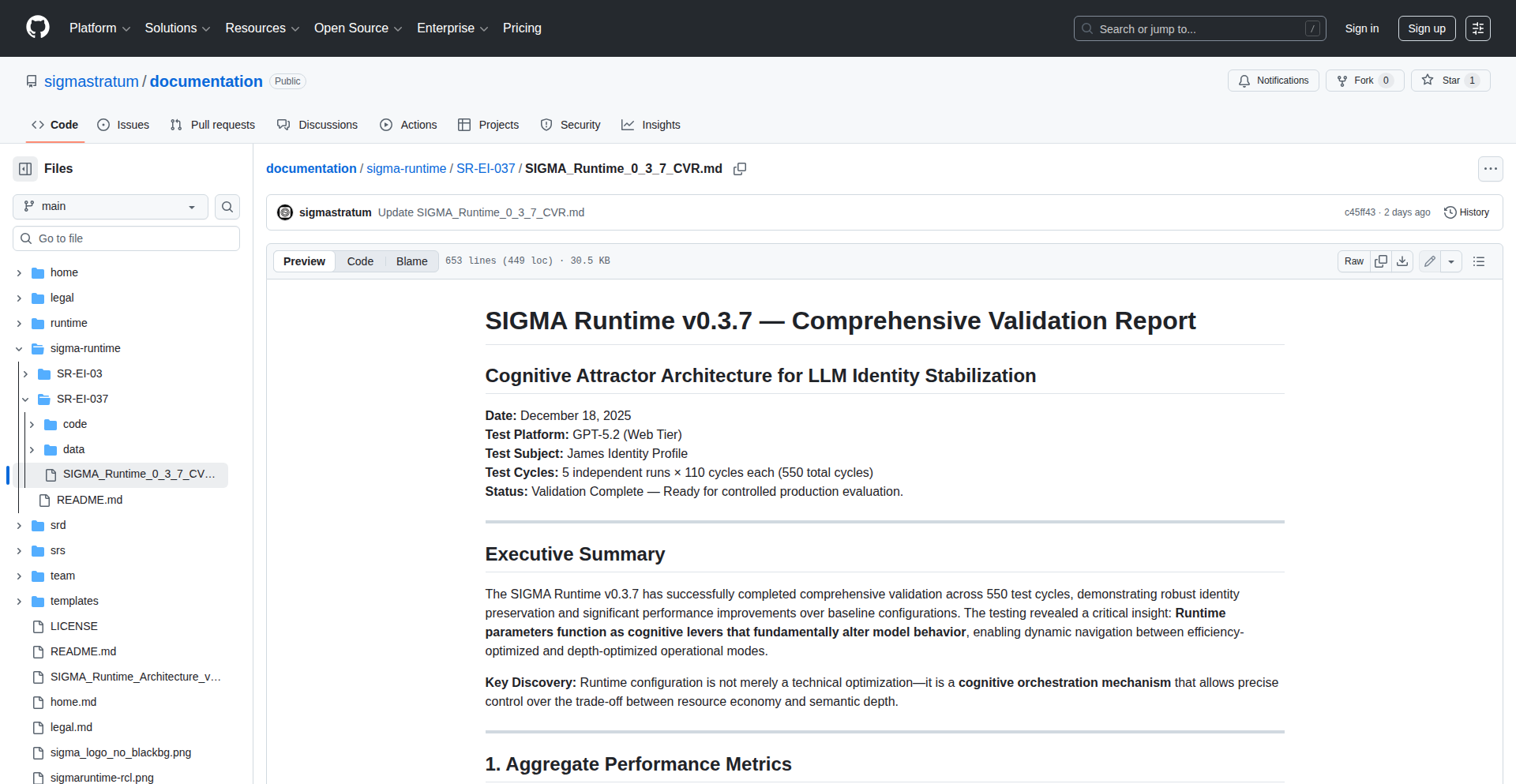Viewport: 1516px width, 784px height.
Task: Open the sigma-runtime breadcrumb link
Action: click(x=406, y=168)
